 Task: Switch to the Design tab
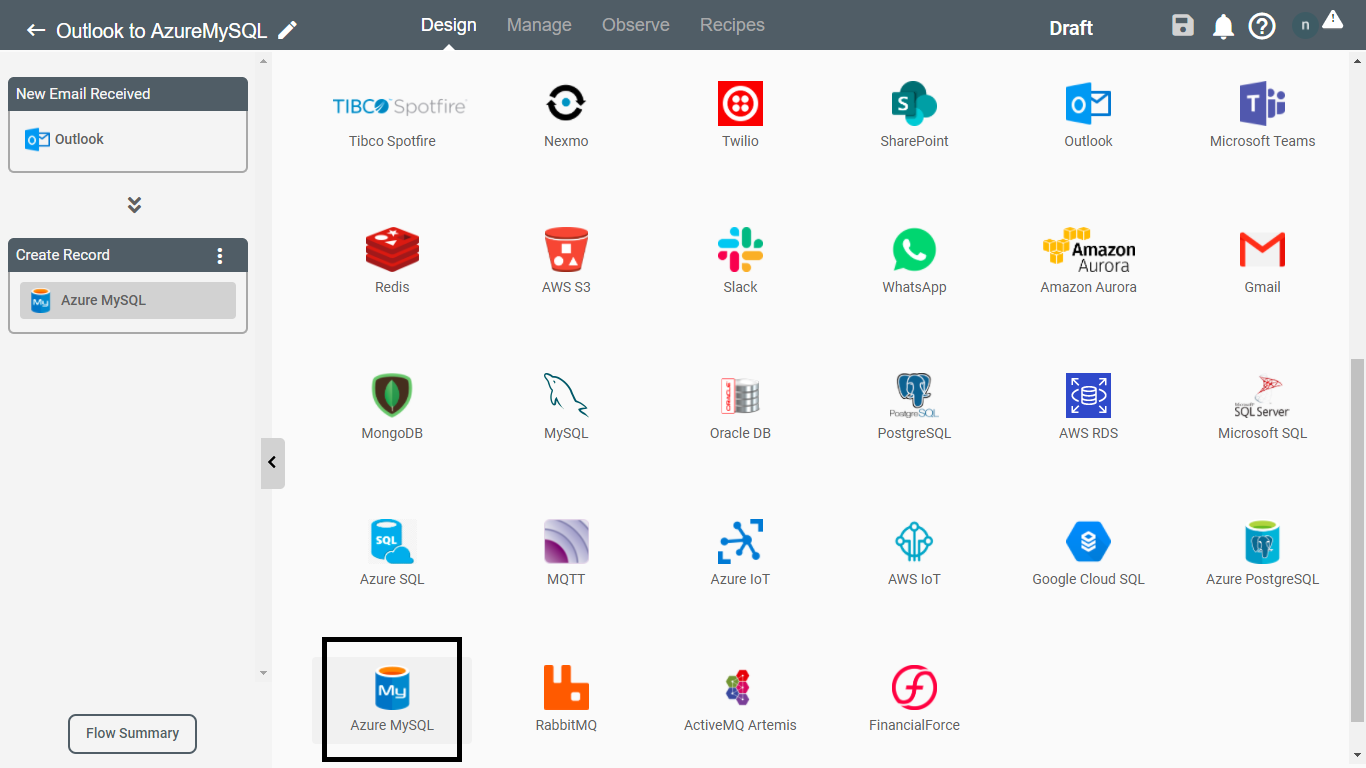coord(449,25)
